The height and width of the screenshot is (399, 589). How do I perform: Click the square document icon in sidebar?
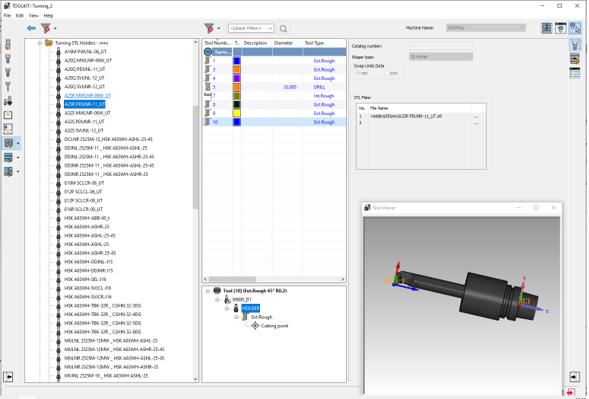[x=8, y=115]
